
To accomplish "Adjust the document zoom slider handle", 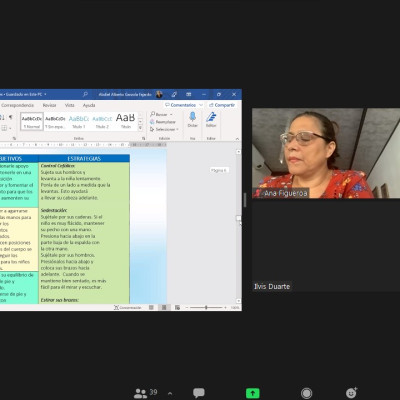I will [x=206, y=307].
